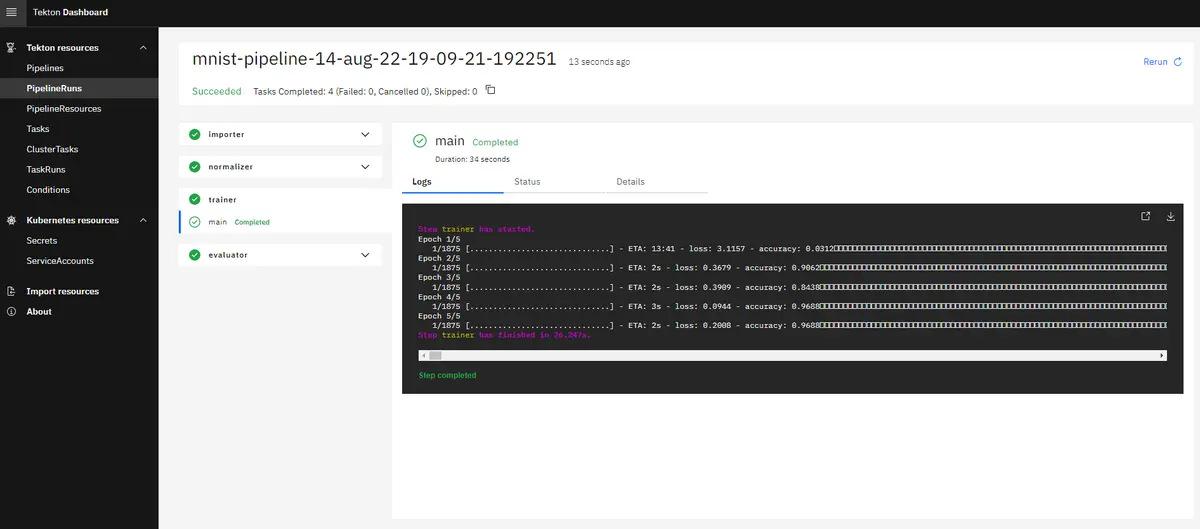Click the Import resources icon
Viewport: 1200px width, 529px height.
(x=11, y=291)
